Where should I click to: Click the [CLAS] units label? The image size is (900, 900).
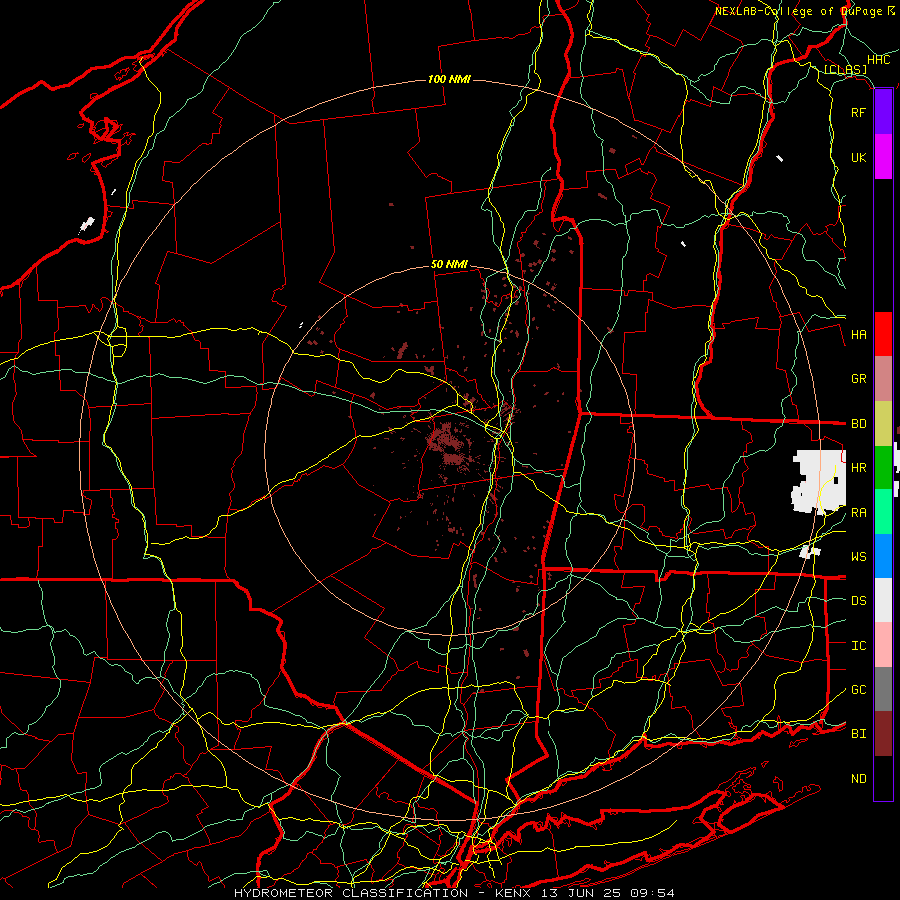pyautogui.click(x=845, y=69)
